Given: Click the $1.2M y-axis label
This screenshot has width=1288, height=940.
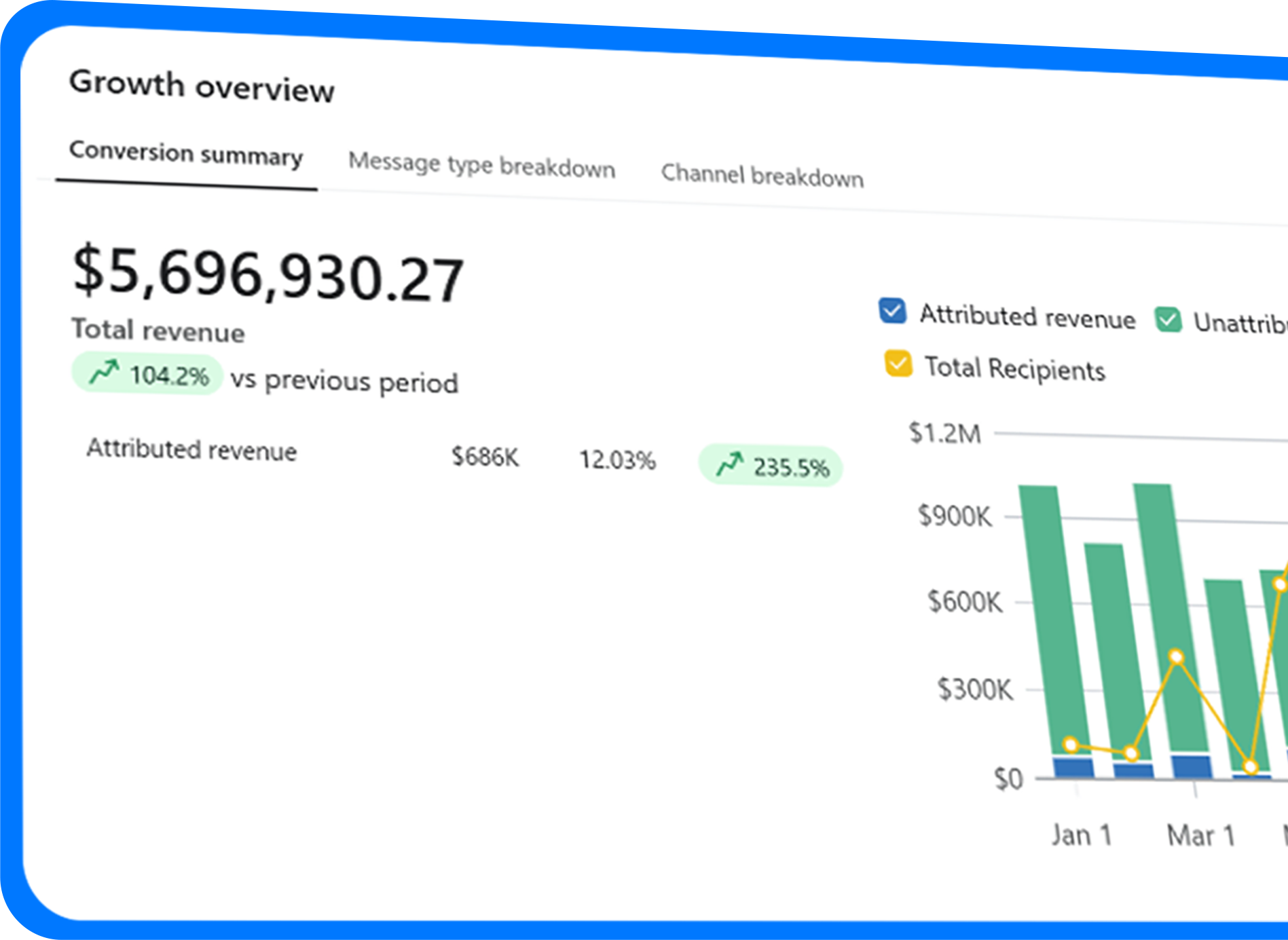Looking at the screenshot, I should tap(944, 433).
